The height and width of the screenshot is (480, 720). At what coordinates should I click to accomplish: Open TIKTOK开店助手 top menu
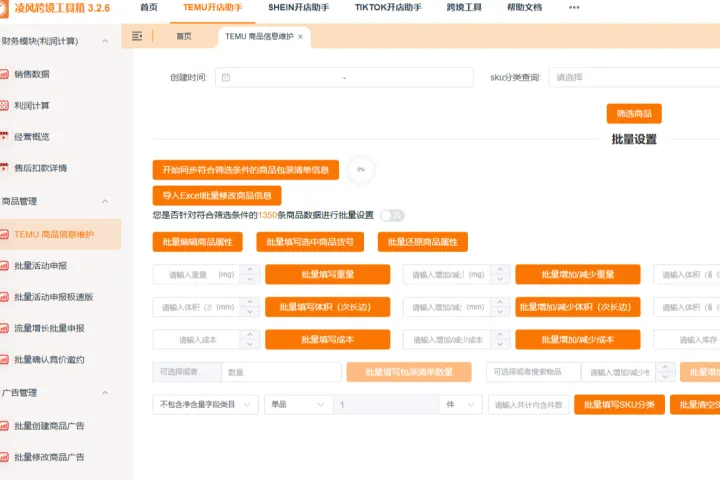(x=388, y=7)
